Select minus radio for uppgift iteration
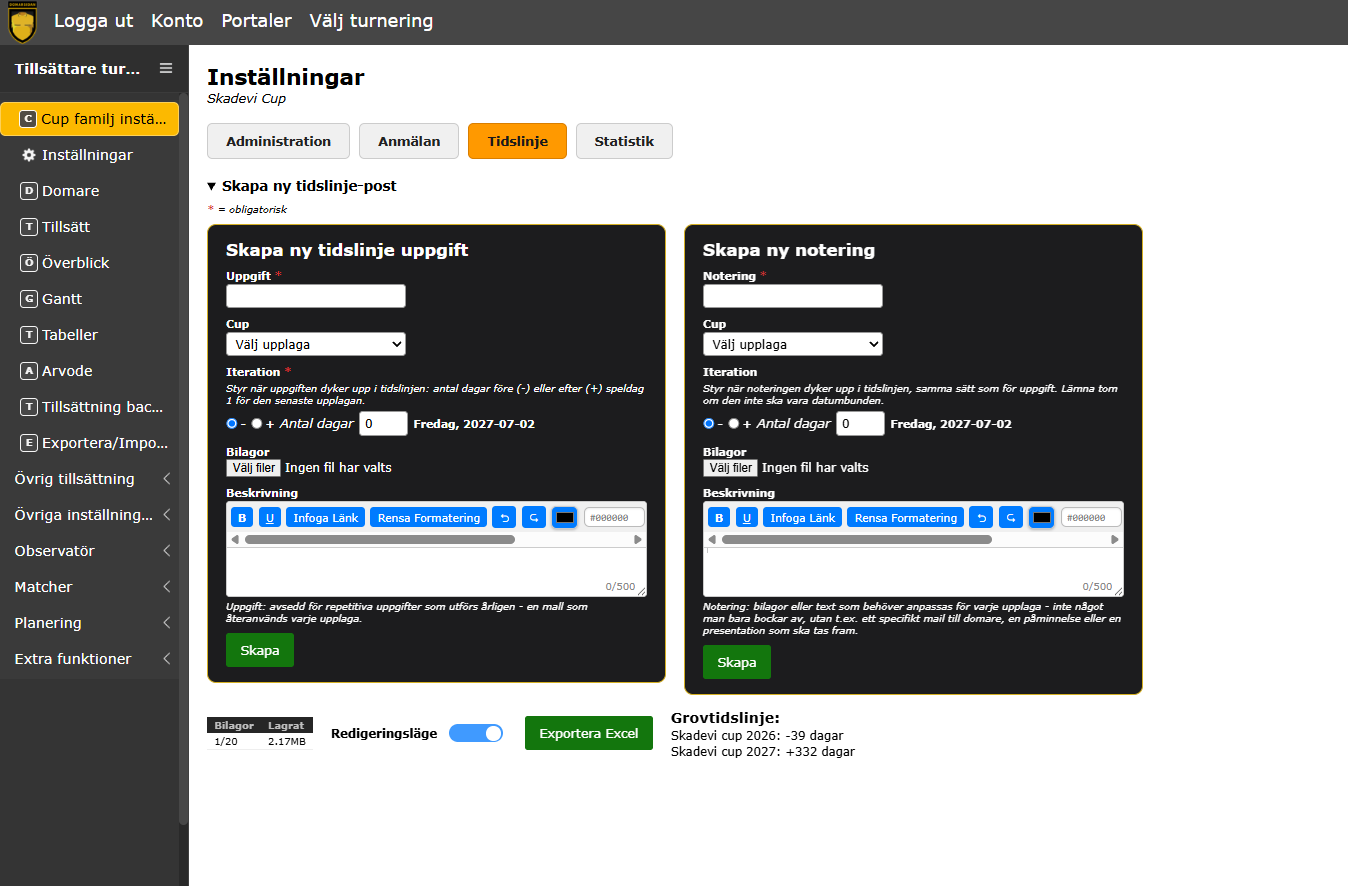The image size is (1348, 886). click(x=232, y=424)
